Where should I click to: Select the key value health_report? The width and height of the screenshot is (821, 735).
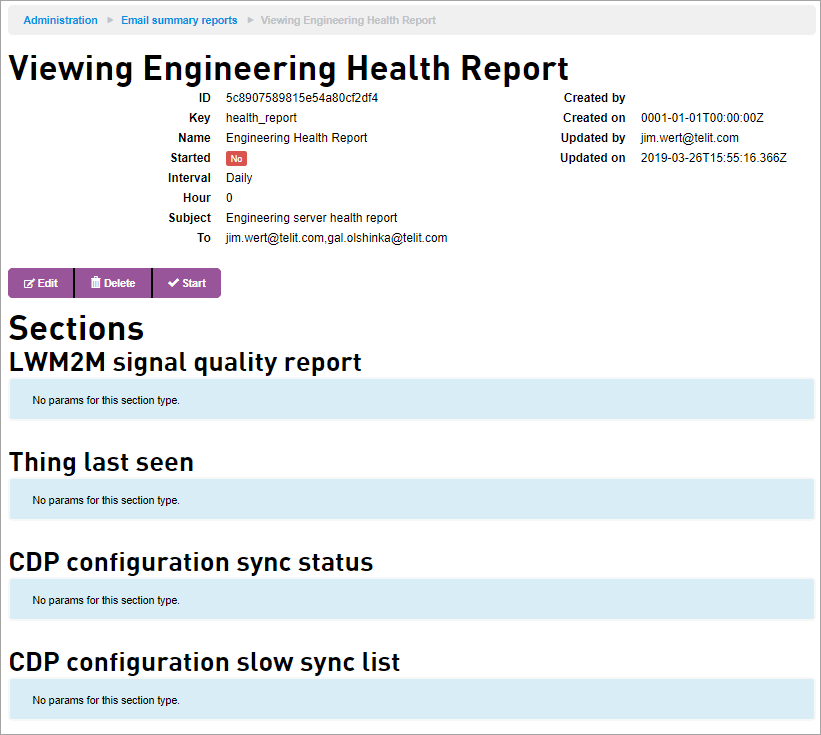tap(261, 118)
